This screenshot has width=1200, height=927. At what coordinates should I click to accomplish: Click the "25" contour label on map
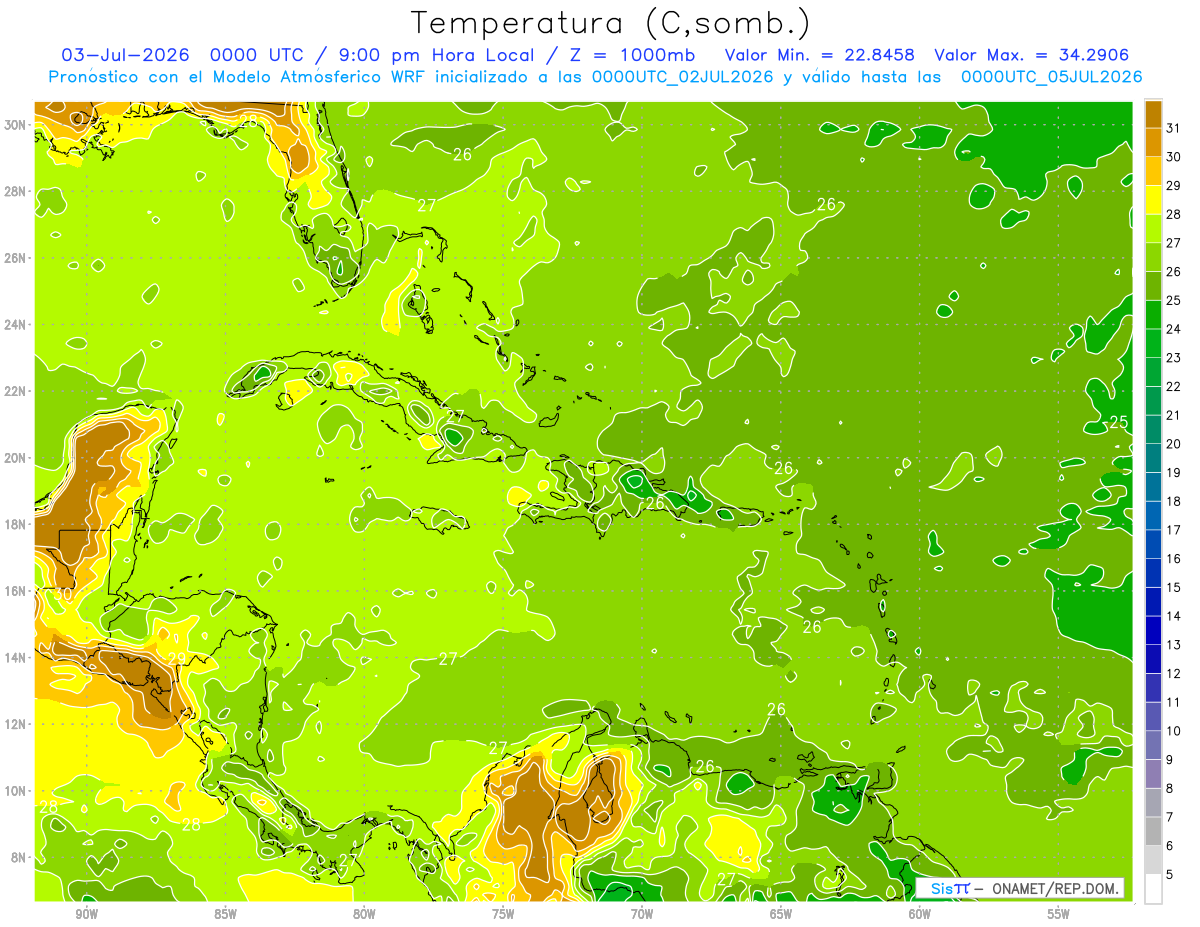[1119, 422]
